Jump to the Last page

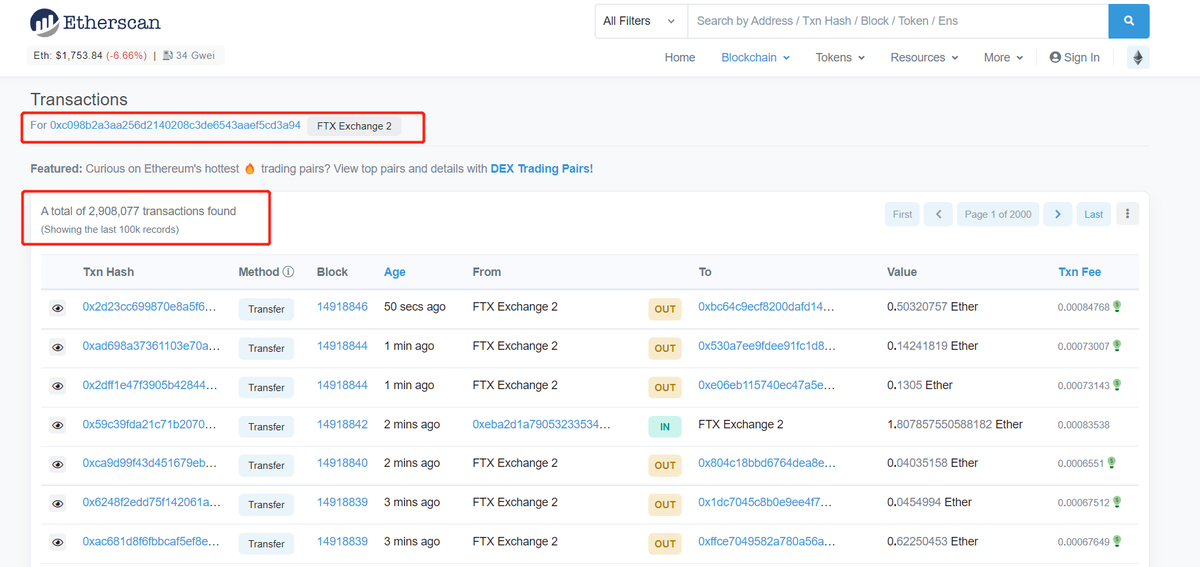click(1094, 214)
